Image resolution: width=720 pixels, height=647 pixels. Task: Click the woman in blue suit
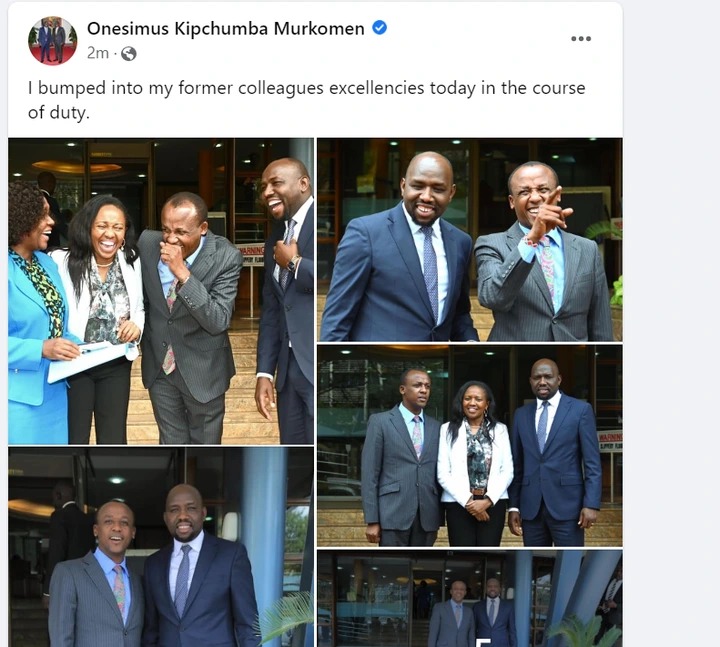click(x=36, y=313)
